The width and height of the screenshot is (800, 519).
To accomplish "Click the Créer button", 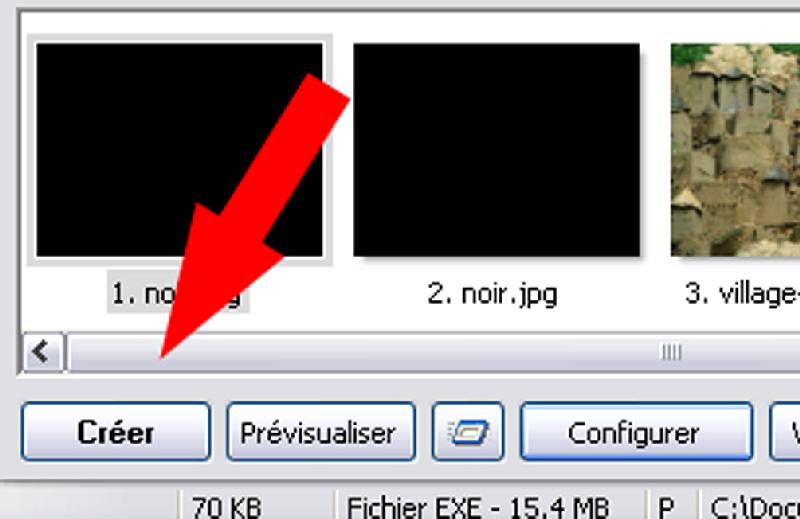I will pyautogui.click(x=116, y=432).
